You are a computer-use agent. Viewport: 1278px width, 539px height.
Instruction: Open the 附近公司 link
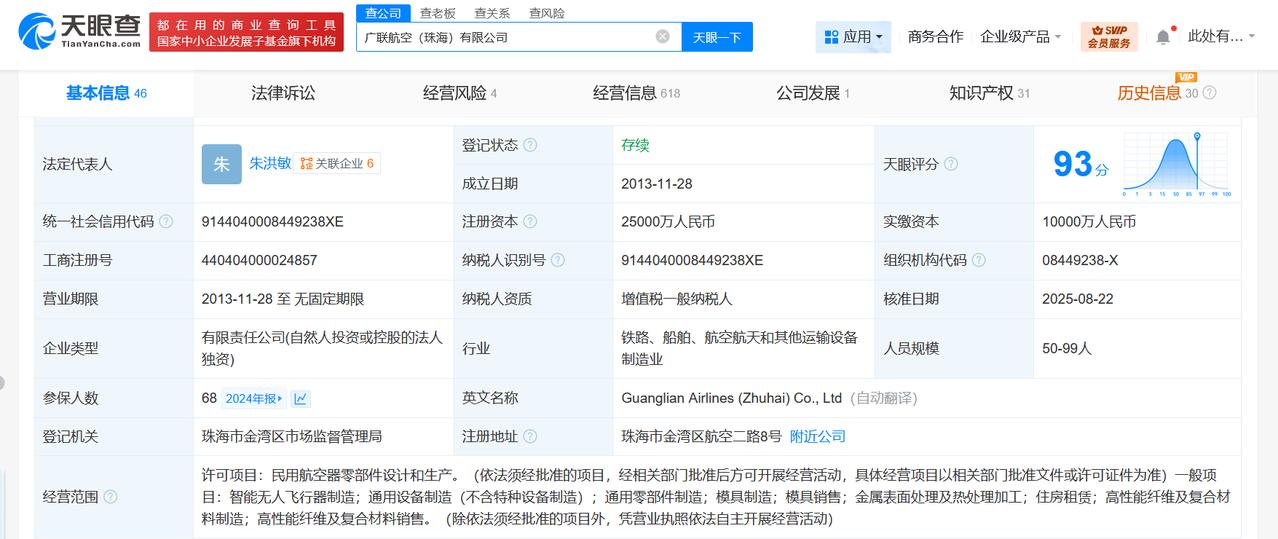(x=818, y=436)
